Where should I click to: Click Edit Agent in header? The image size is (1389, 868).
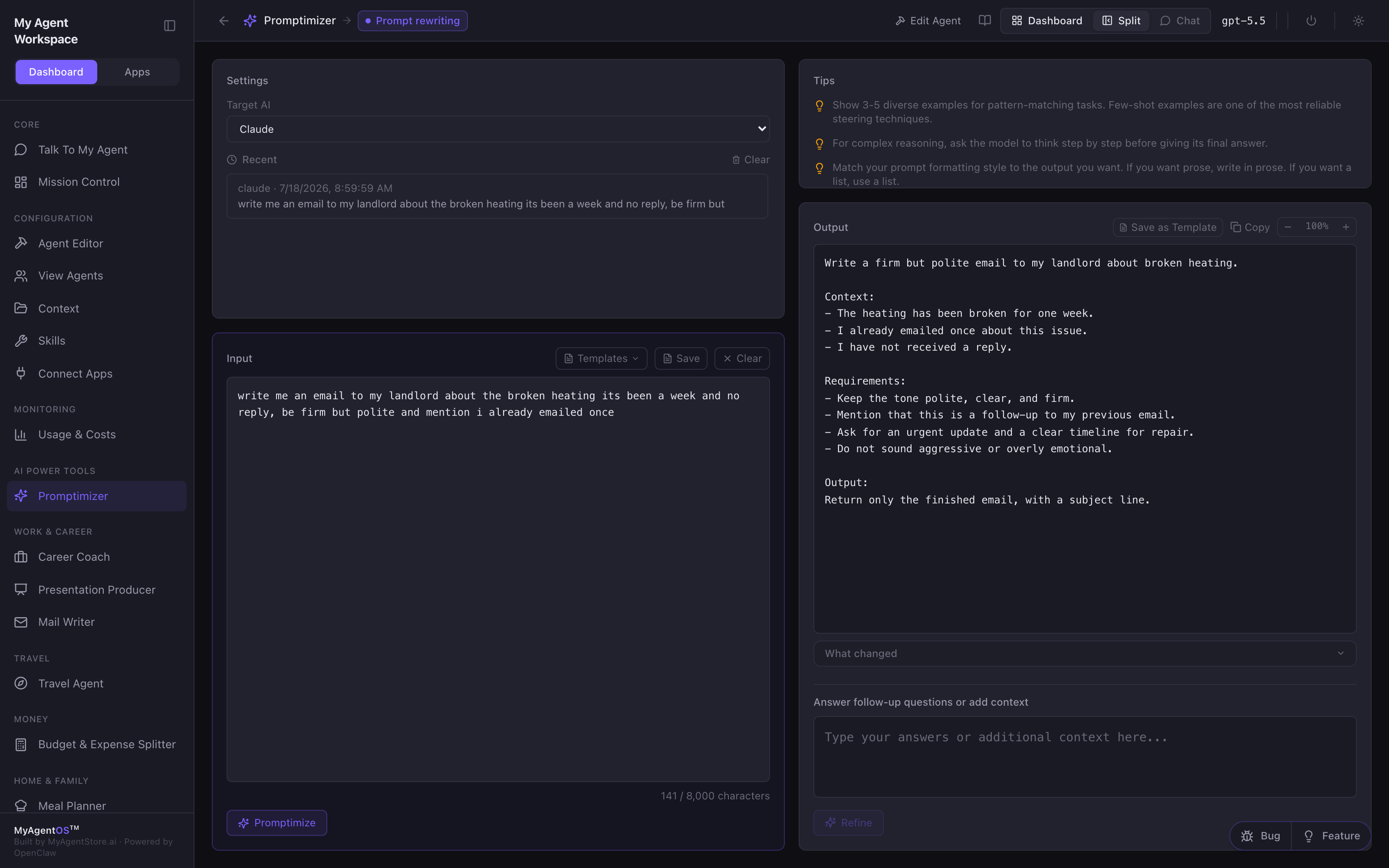[928, 21]
